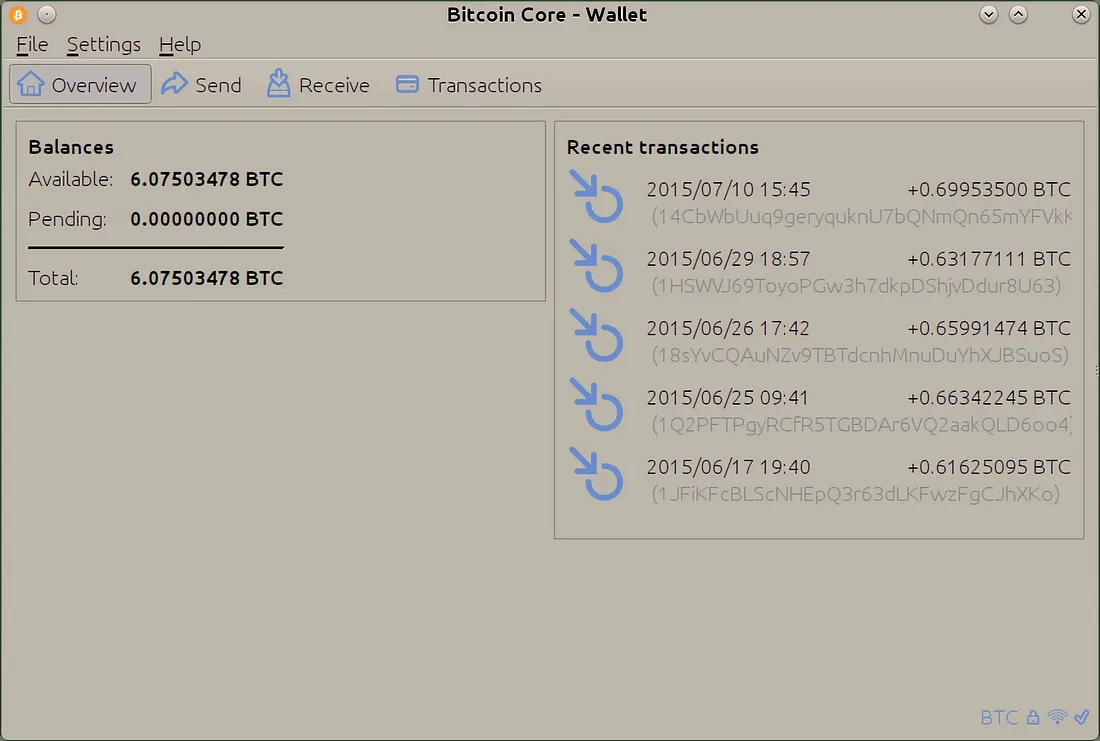Click the network connections icon in the status bar
Screen dimensions: 1100x741
(x=1057, y=717)
